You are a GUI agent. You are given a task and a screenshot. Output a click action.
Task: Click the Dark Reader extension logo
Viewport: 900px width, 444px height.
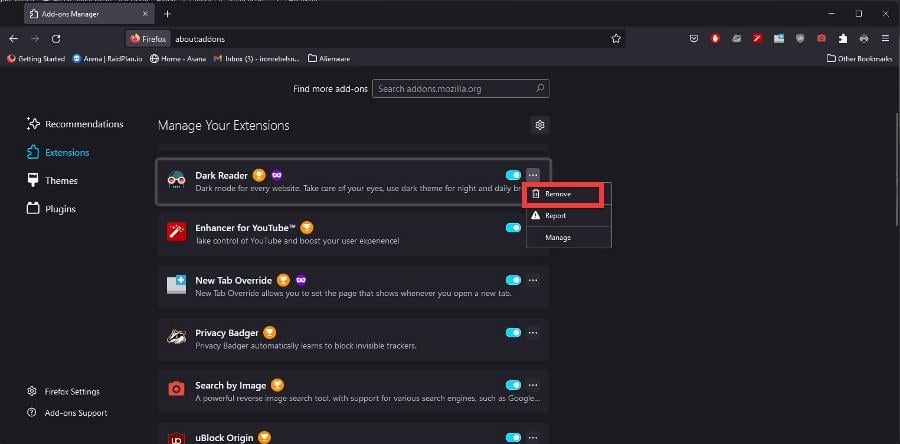(x=176, y=180)
